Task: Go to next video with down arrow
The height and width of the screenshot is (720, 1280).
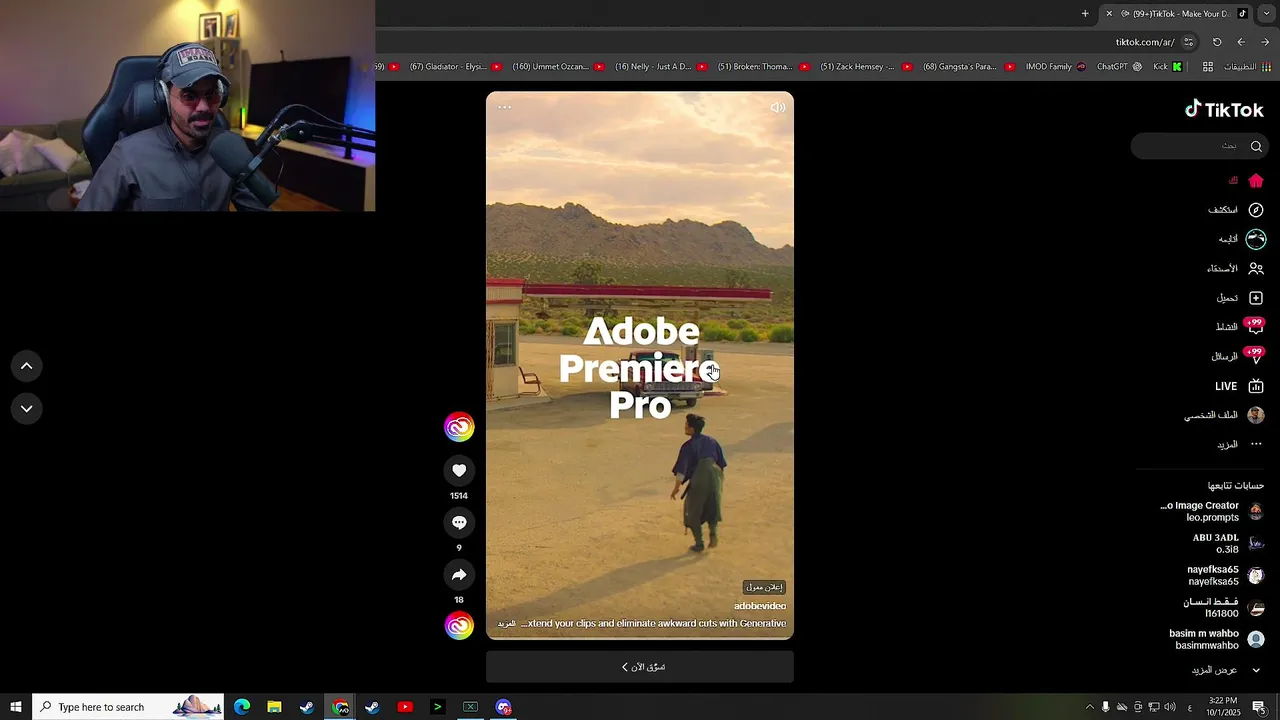Action: point(27,408)
